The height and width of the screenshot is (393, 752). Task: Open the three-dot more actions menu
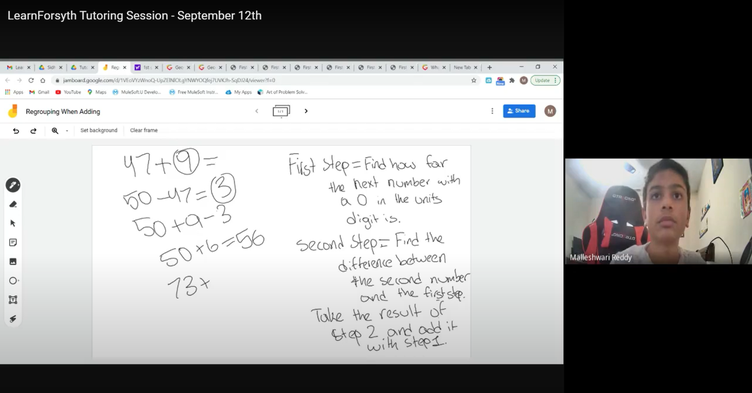click(492, 111)
